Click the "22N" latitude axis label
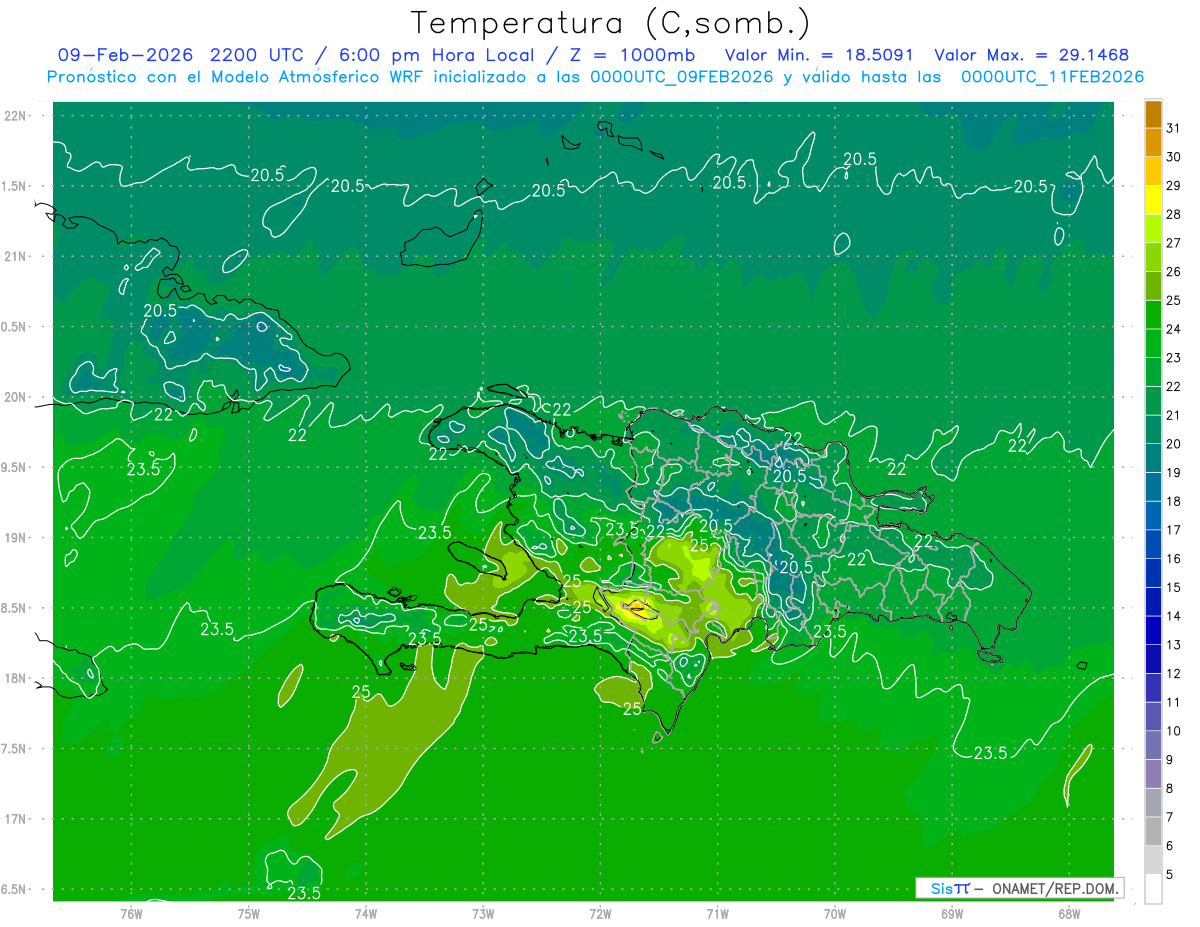This screenshot has width=1200, height=927. [17, 116]
